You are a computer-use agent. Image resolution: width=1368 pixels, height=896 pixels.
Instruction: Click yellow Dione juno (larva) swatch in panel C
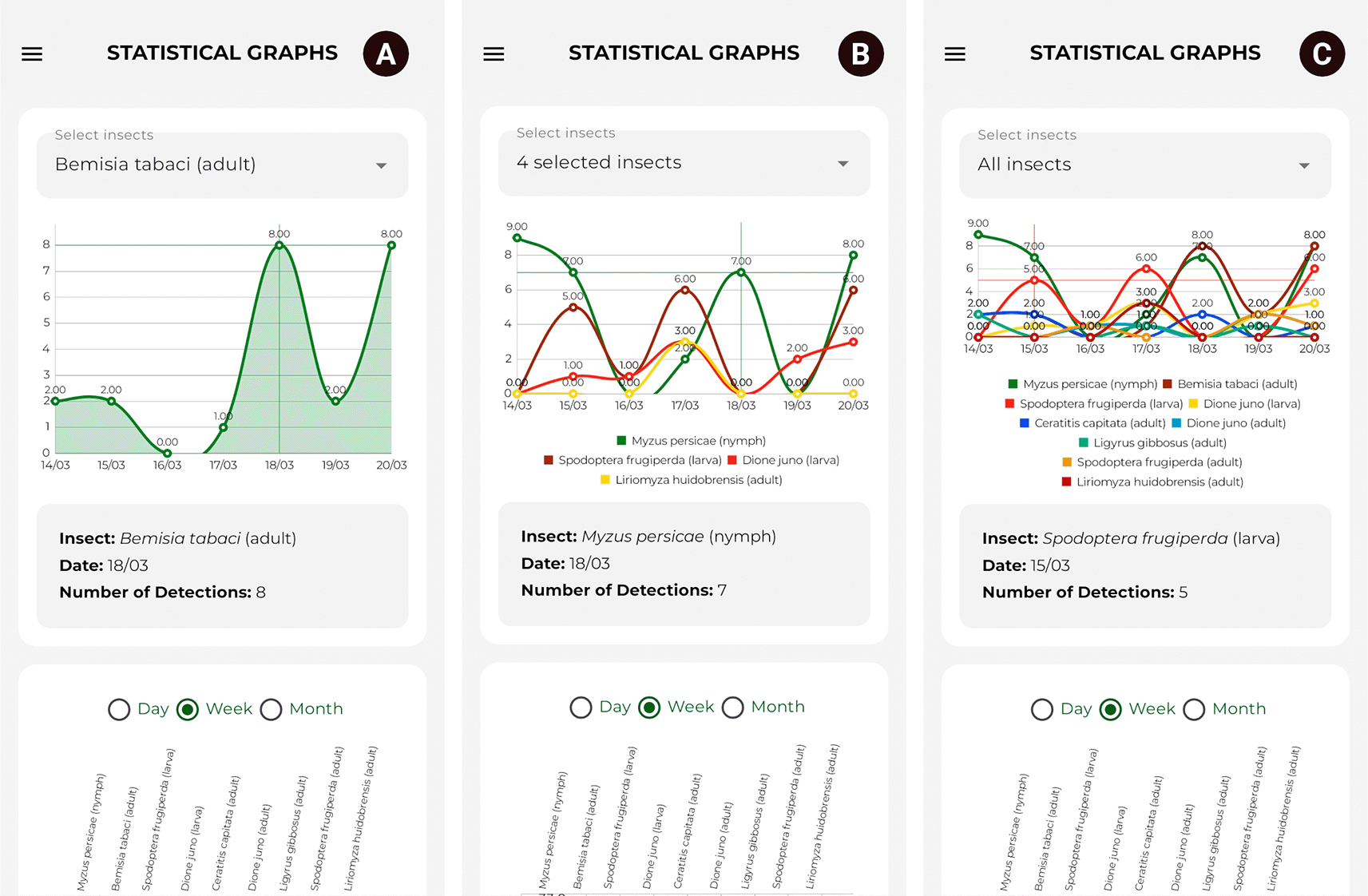tap(1193, 404)
